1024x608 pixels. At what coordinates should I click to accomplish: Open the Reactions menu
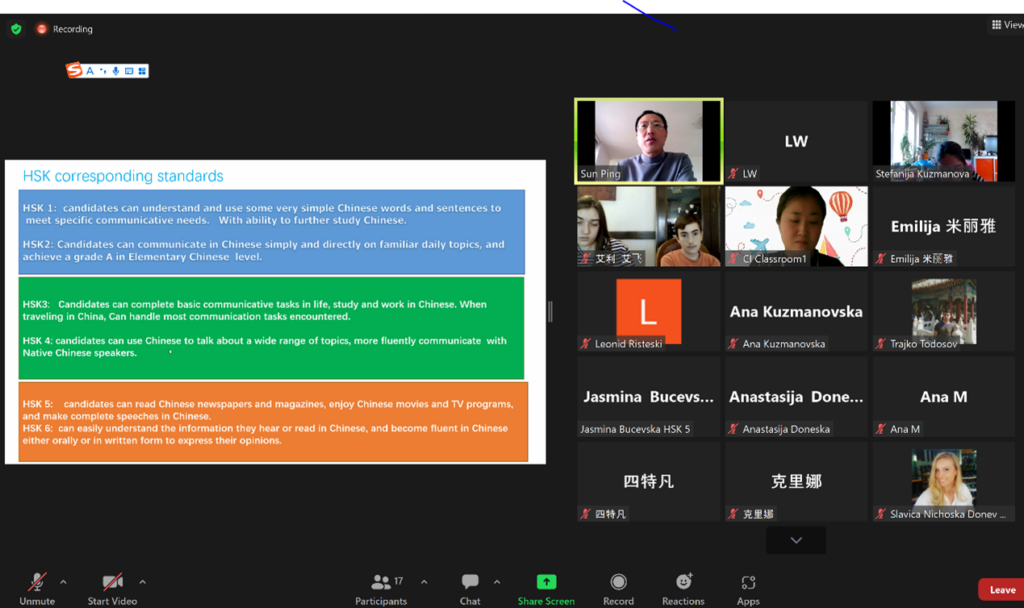[683, 582]
